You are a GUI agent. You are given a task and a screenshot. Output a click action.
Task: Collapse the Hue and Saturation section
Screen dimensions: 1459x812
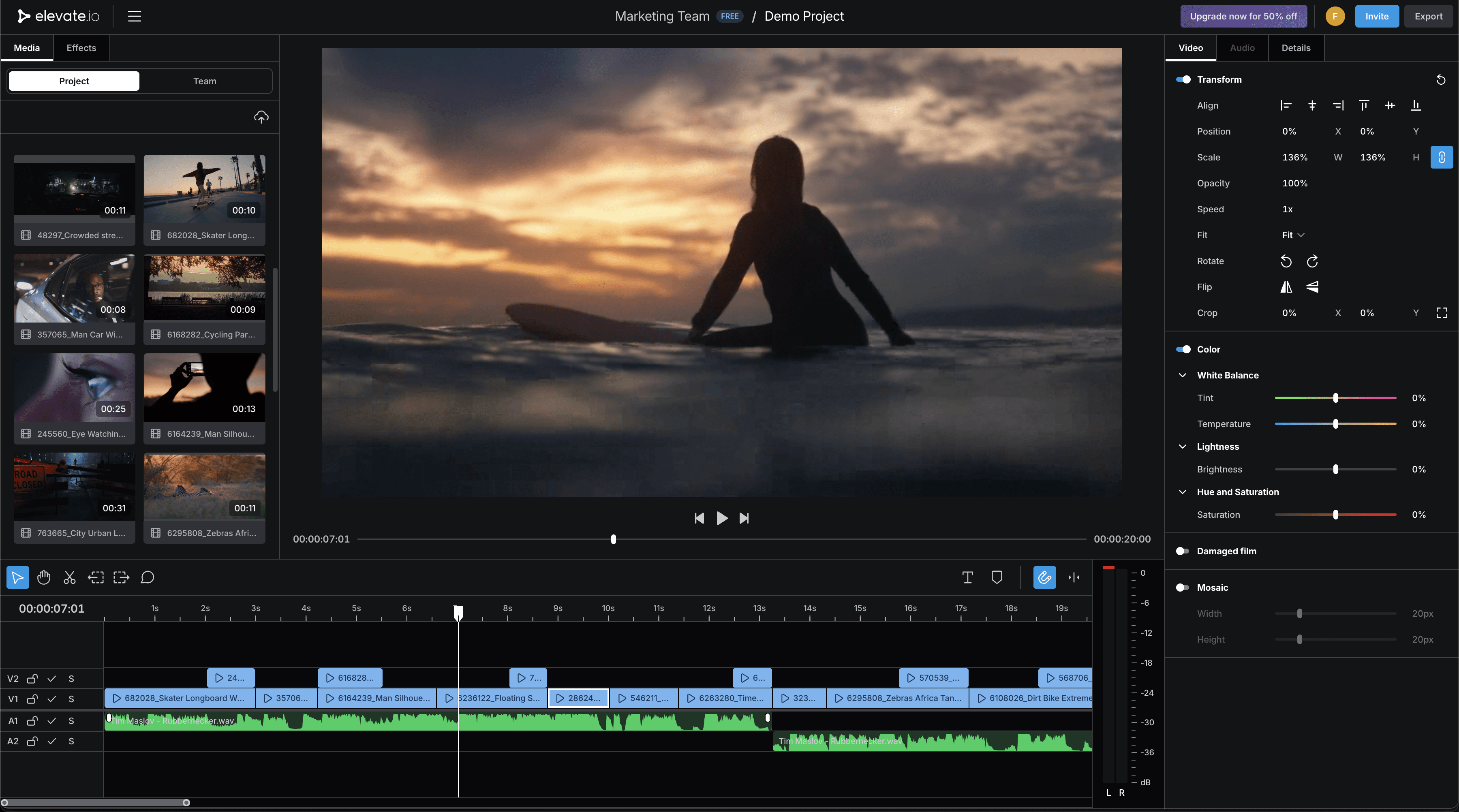[x=1183, y=492]
